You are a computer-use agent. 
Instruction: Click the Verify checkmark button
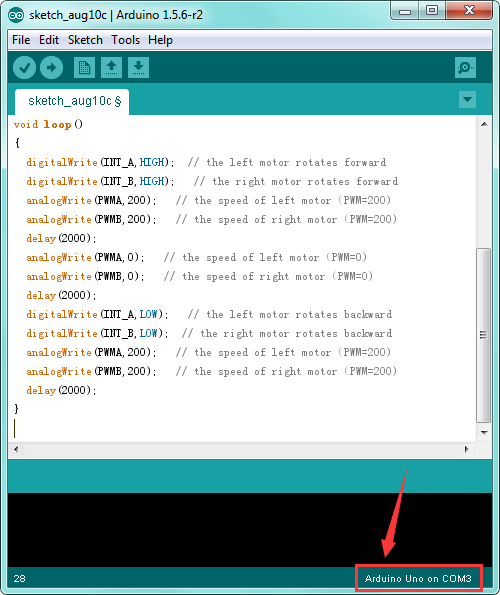tap(24, 68)
